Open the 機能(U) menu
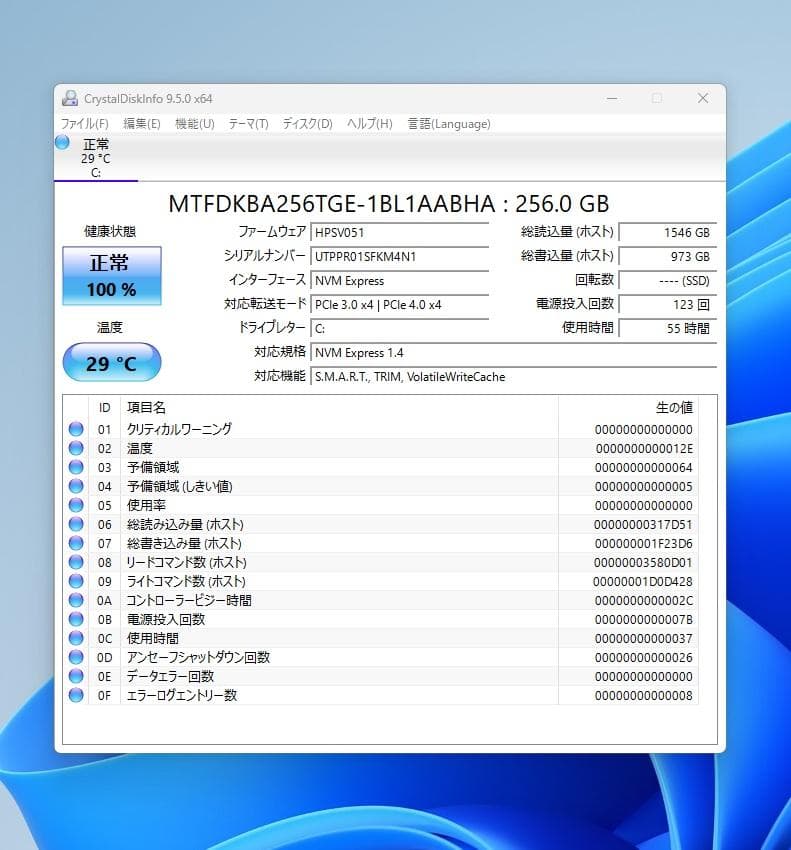Viewport: 791px width, 850px height. pyautogui.click(x=195, y=124)
